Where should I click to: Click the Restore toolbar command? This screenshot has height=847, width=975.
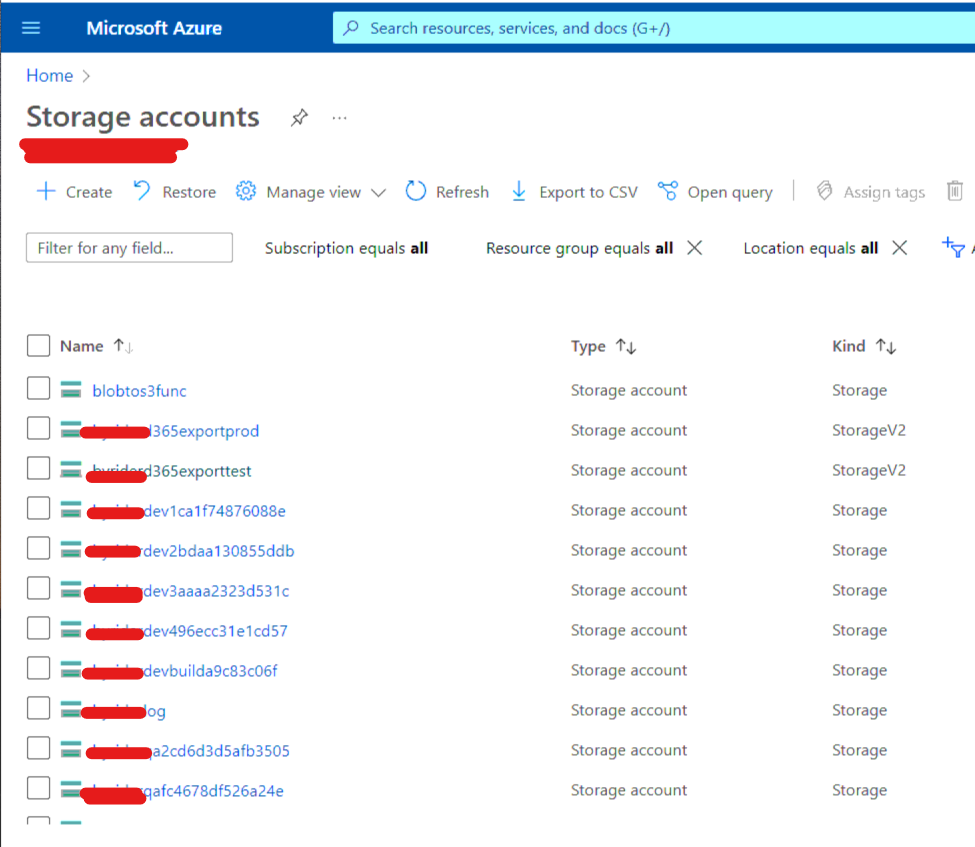click(175, 192)
